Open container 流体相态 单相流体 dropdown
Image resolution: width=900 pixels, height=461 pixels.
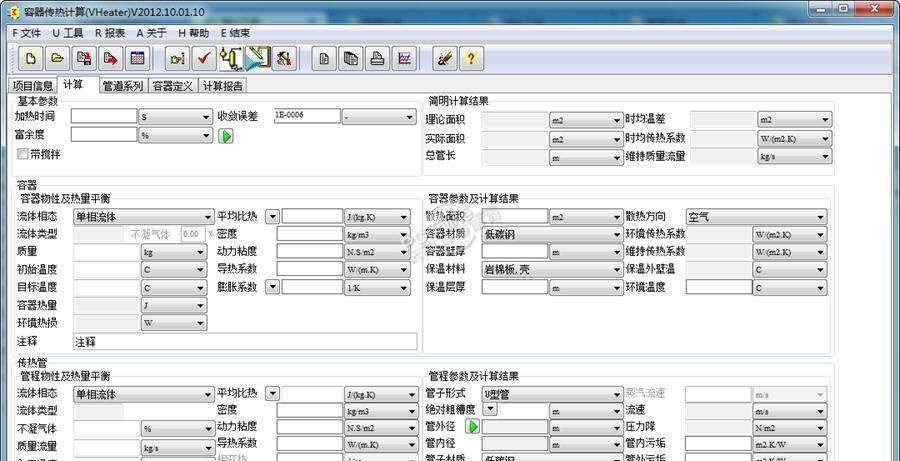[143, 217]
